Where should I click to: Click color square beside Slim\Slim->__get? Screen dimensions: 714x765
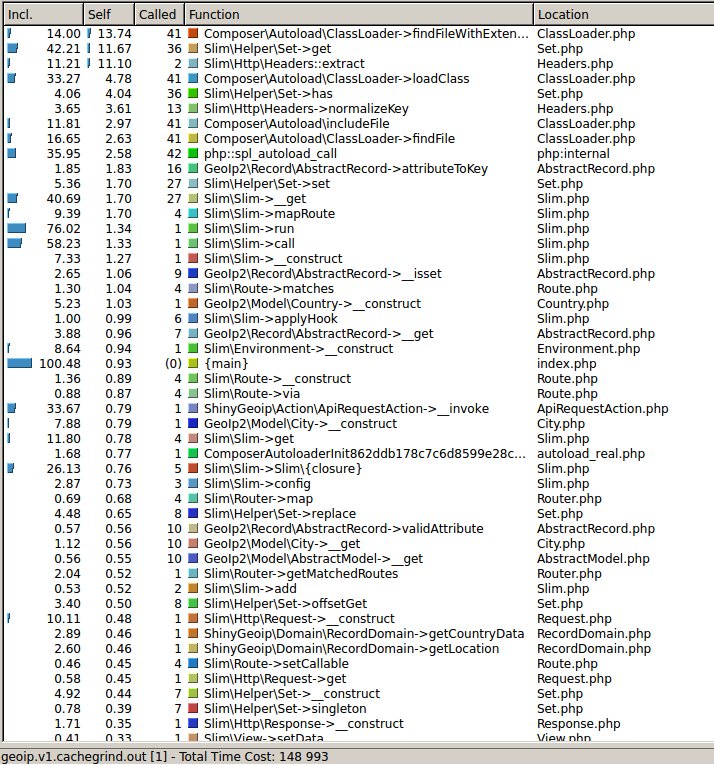coord(193,199)
